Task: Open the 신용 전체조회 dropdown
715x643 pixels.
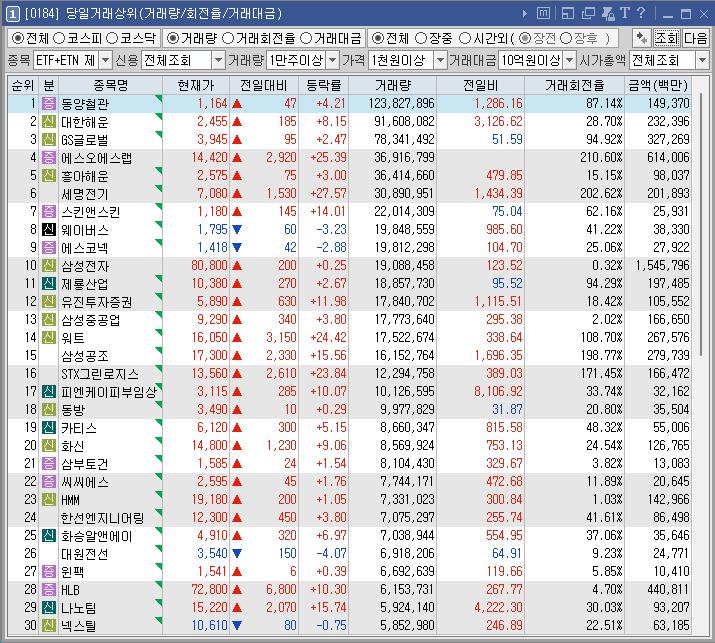Action: click(x=219, y=60)
